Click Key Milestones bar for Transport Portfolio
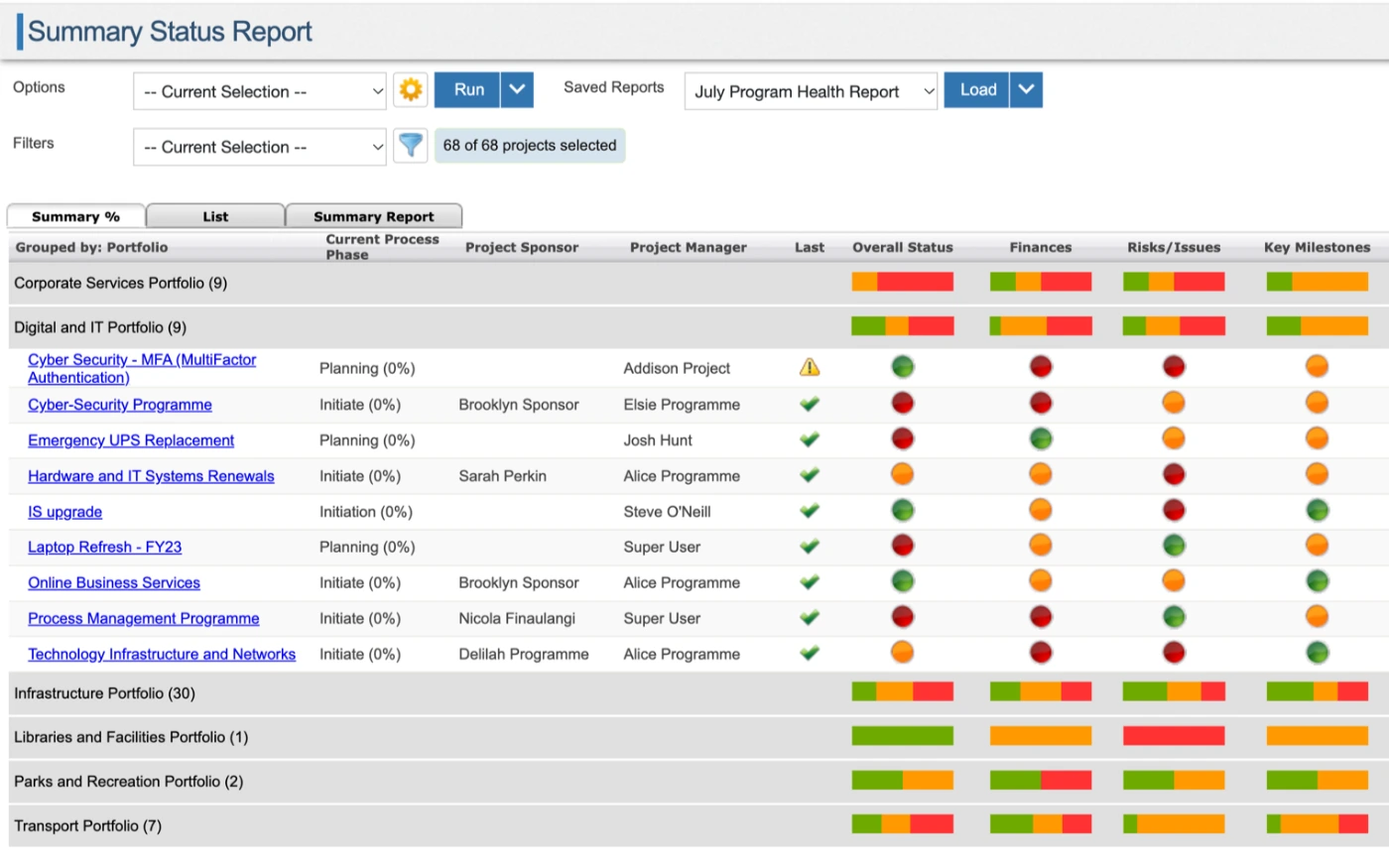Screen dimensions: 1389x868 click(1317, 823)
